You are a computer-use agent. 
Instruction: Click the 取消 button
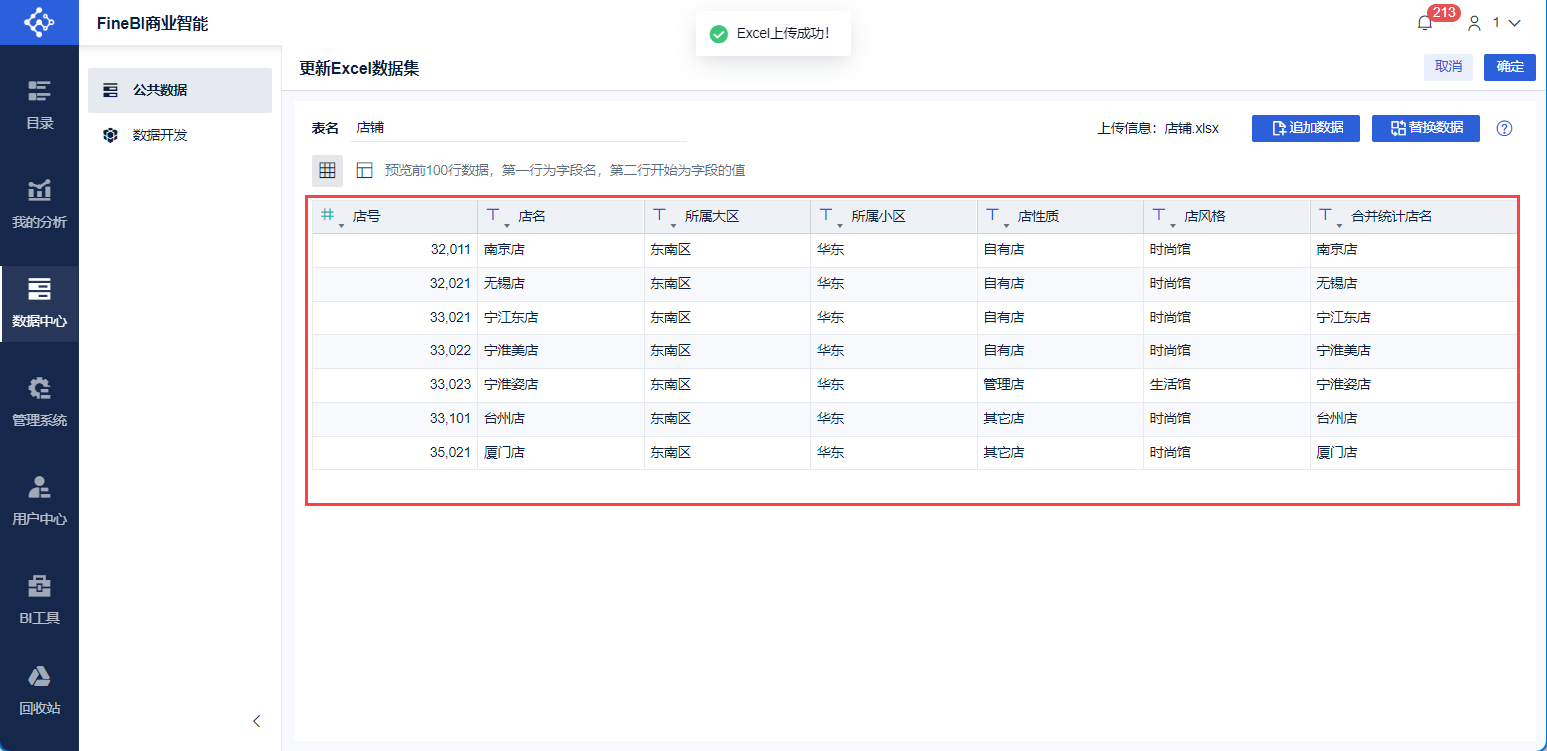click(1448, 67)
